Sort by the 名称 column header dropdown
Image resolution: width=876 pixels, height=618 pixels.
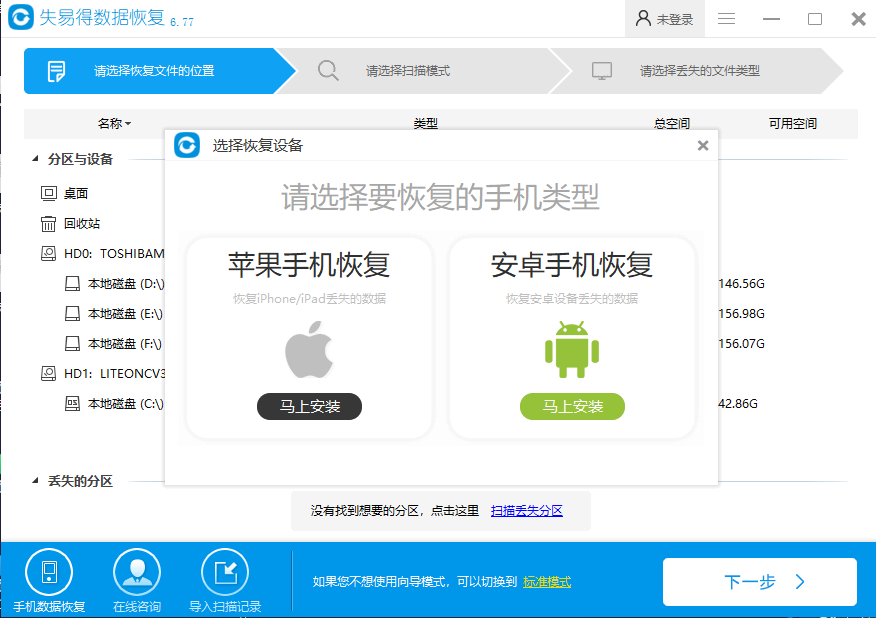[x=114, y=123]
